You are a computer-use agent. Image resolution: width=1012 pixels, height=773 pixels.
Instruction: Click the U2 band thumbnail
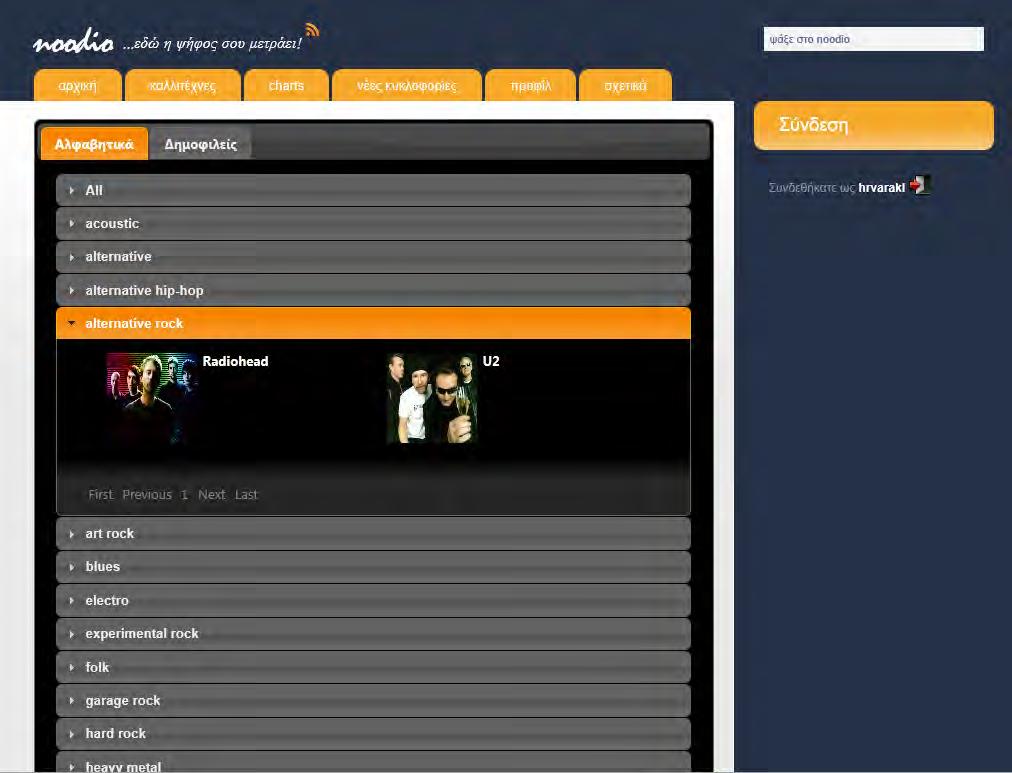click(432, 398)
